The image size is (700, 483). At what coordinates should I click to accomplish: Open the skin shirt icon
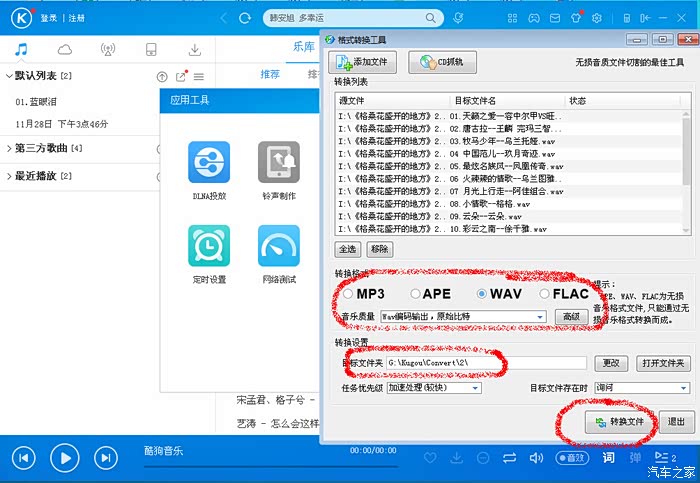(576, 18)
